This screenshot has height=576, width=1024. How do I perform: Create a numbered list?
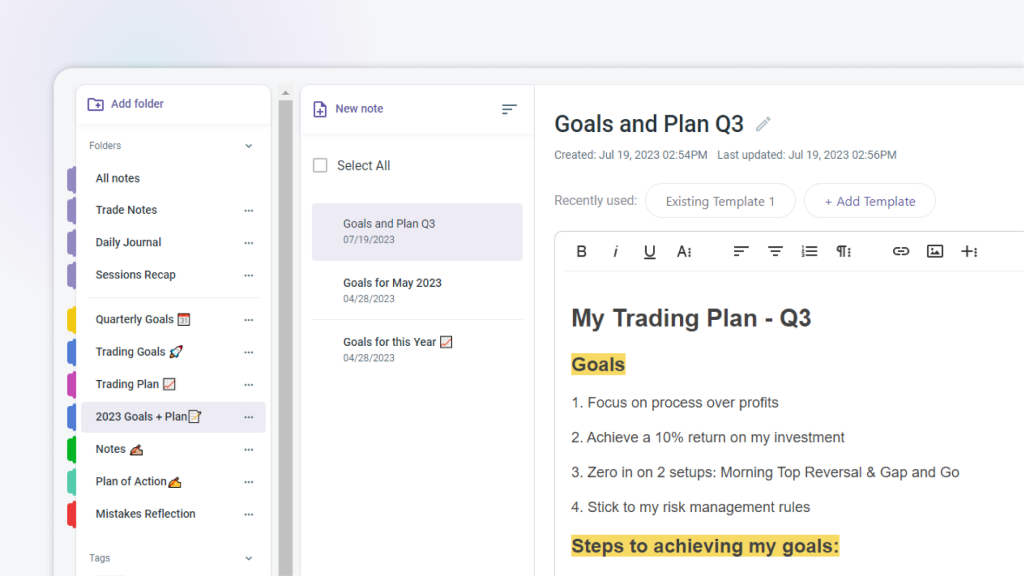coord(809,252)
